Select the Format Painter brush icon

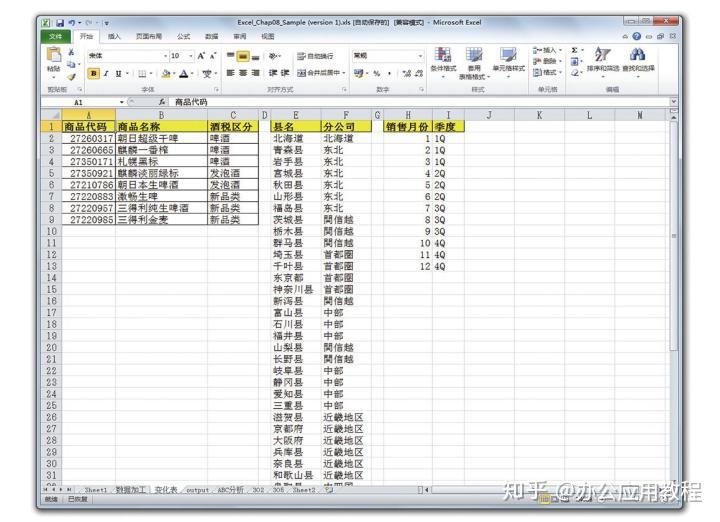(x=71, y=77)
